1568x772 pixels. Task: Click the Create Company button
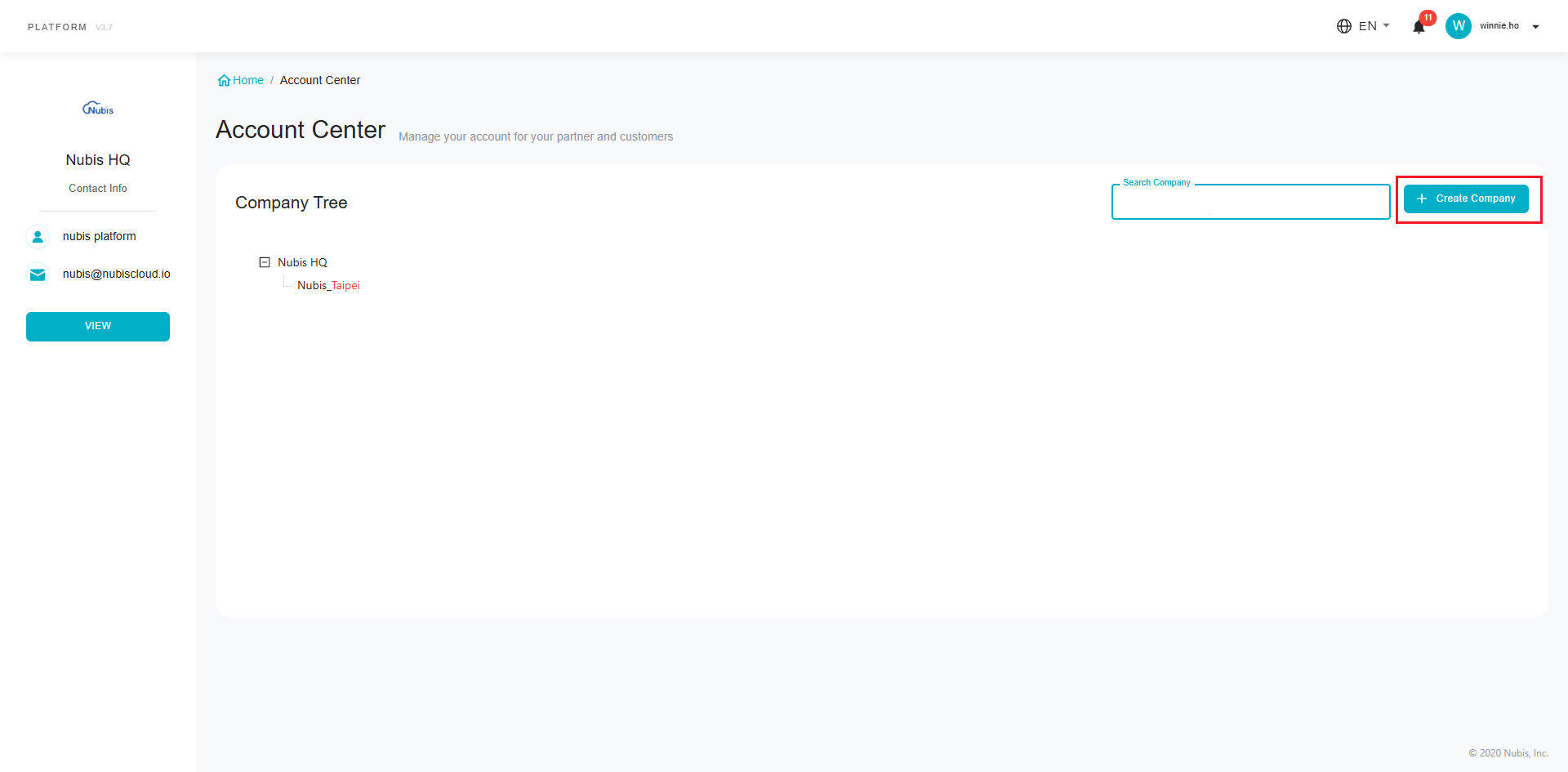(x=1466, y=199)
